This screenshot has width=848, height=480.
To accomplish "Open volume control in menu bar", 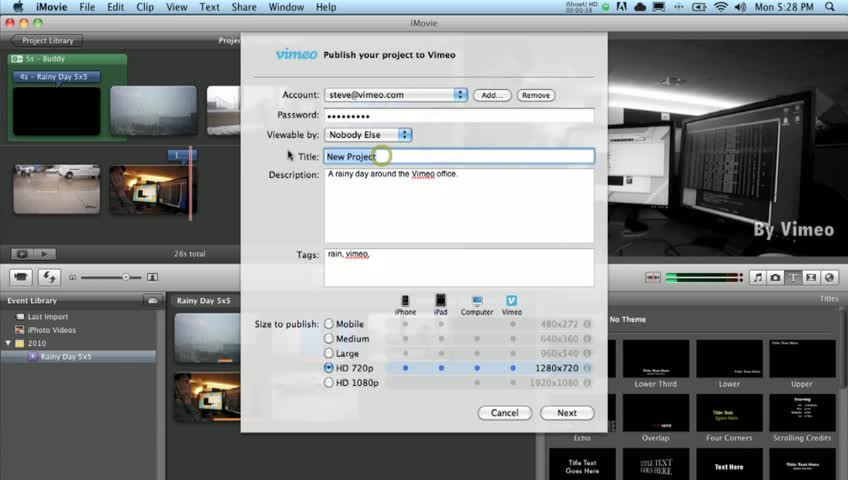I will 740,7.
